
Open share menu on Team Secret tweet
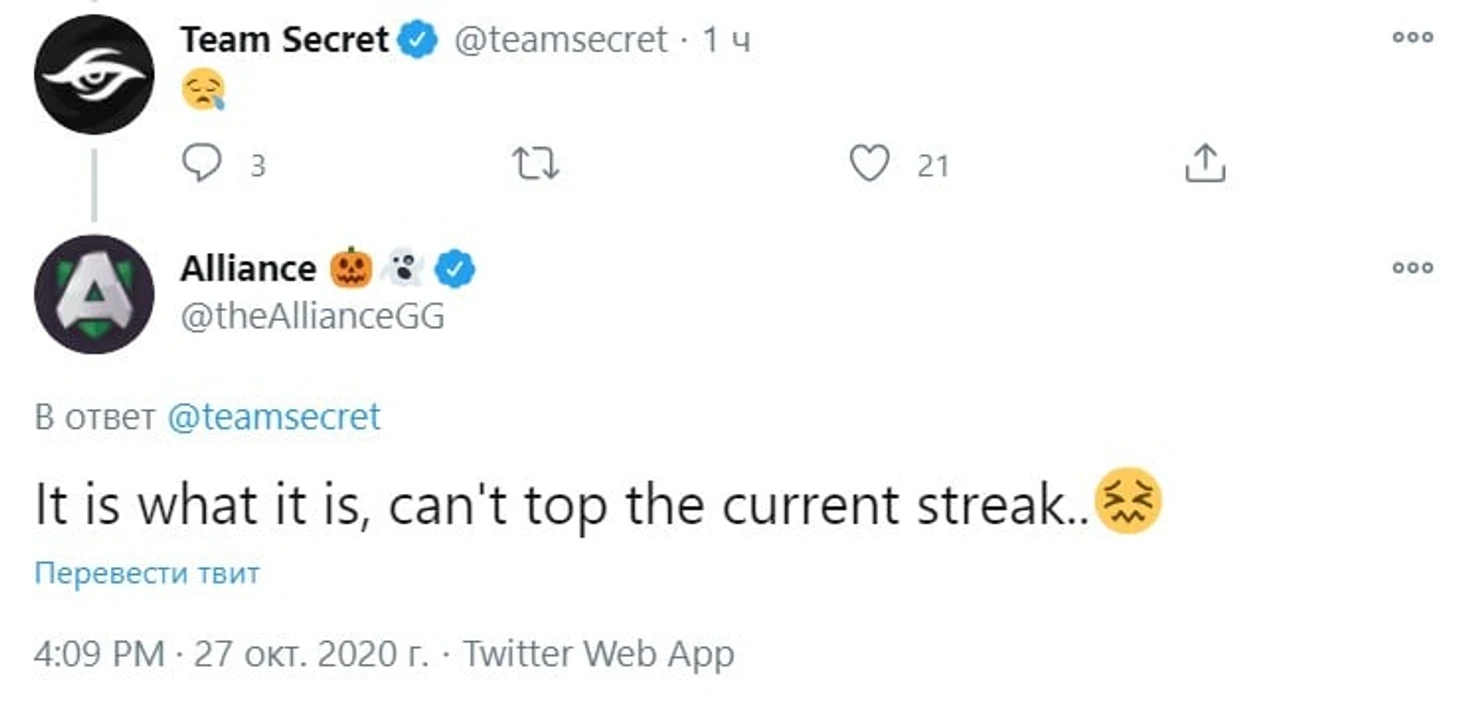(x=1205, y=164)
